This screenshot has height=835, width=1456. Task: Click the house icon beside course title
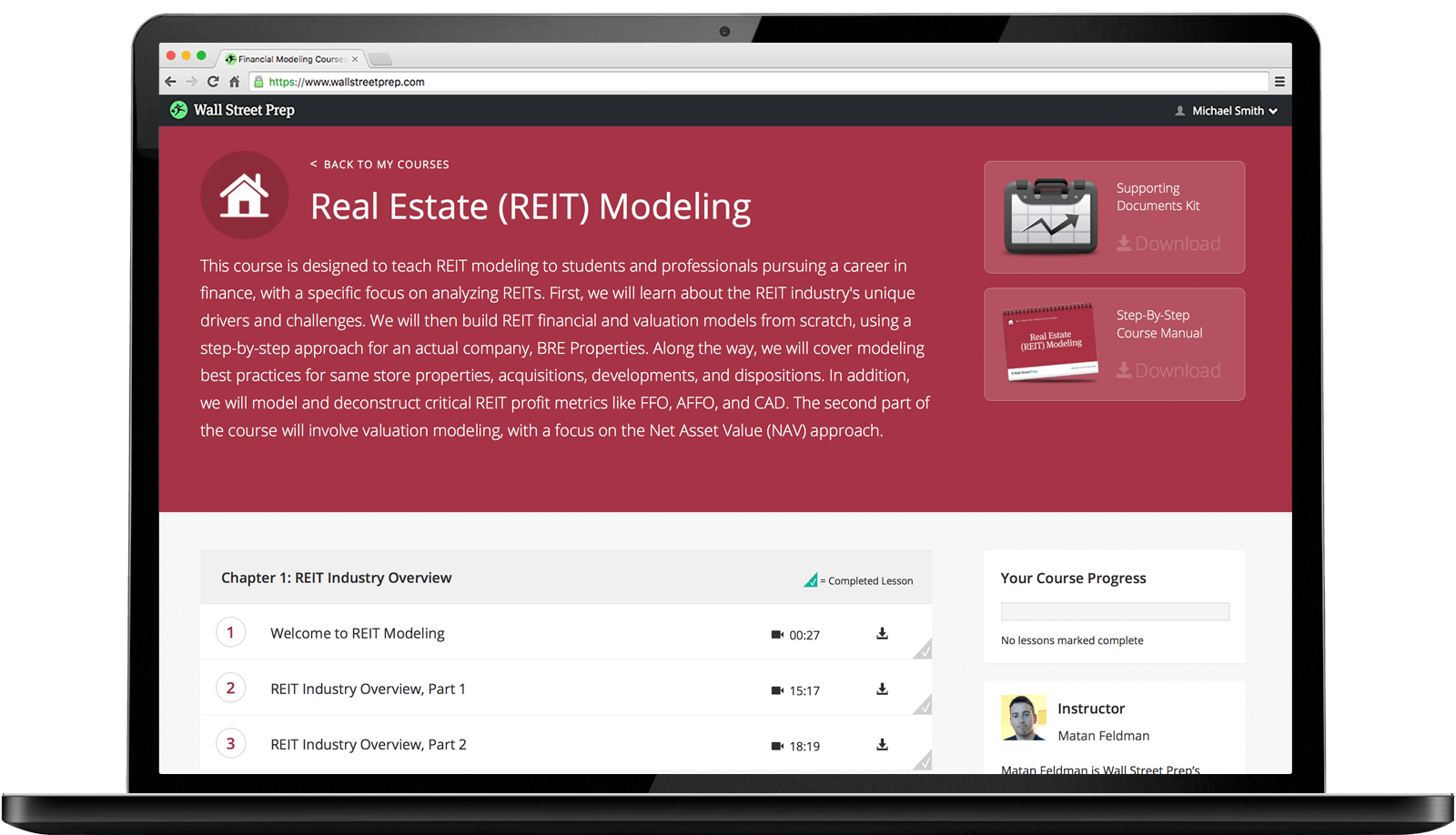244,195
